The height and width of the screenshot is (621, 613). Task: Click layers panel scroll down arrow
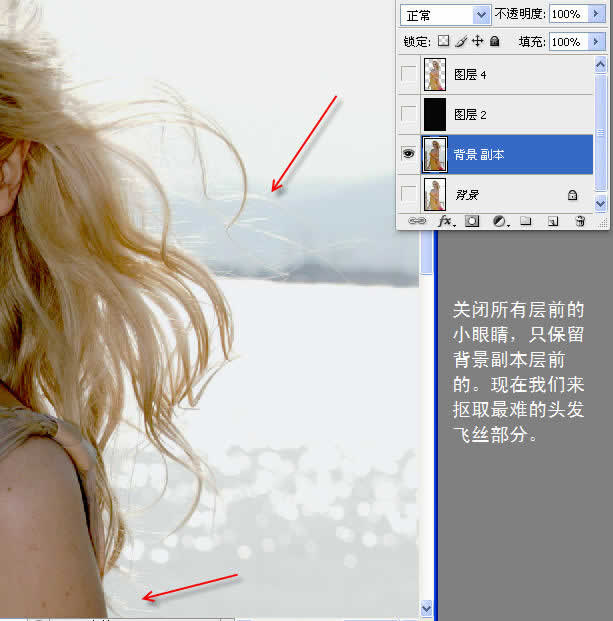[x=600, y=204]
